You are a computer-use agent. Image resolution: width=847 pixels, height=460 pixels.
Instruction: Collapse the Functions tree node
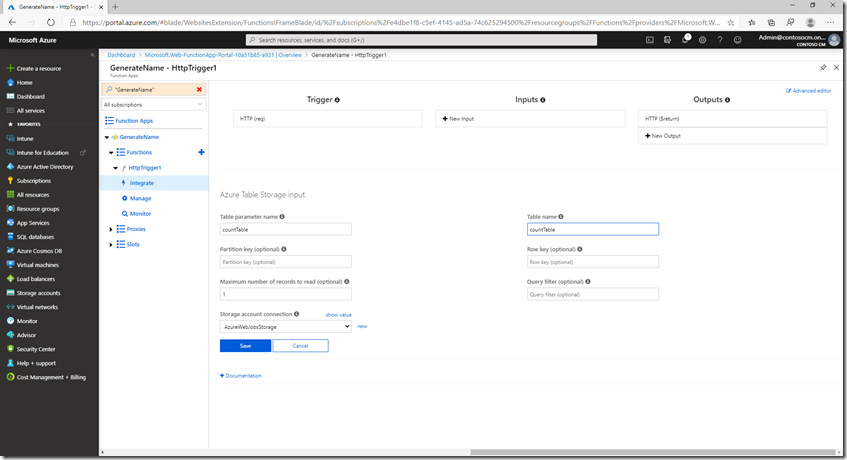(x=112, y=152)
